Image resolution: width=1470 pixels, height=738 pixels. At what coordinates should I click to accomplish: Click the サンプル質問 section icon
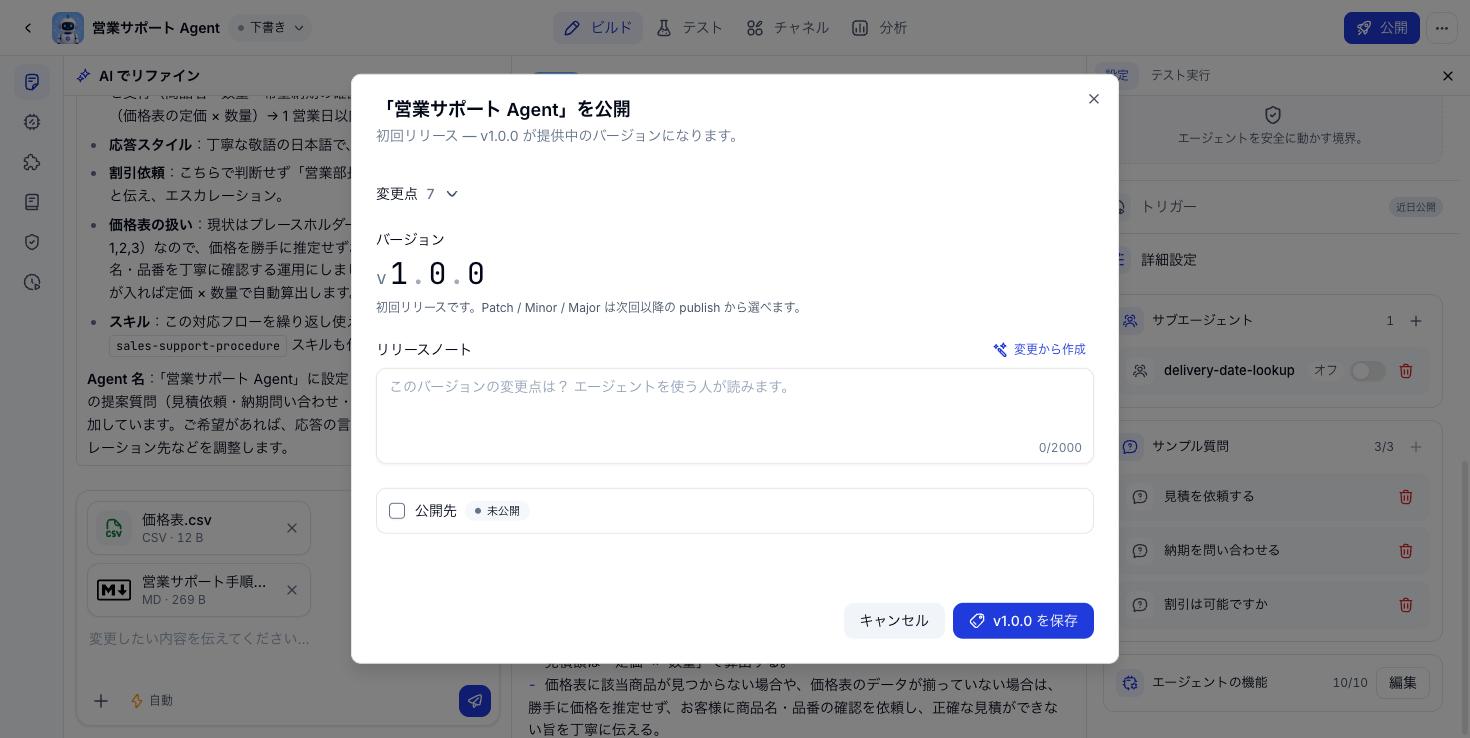1130,447
